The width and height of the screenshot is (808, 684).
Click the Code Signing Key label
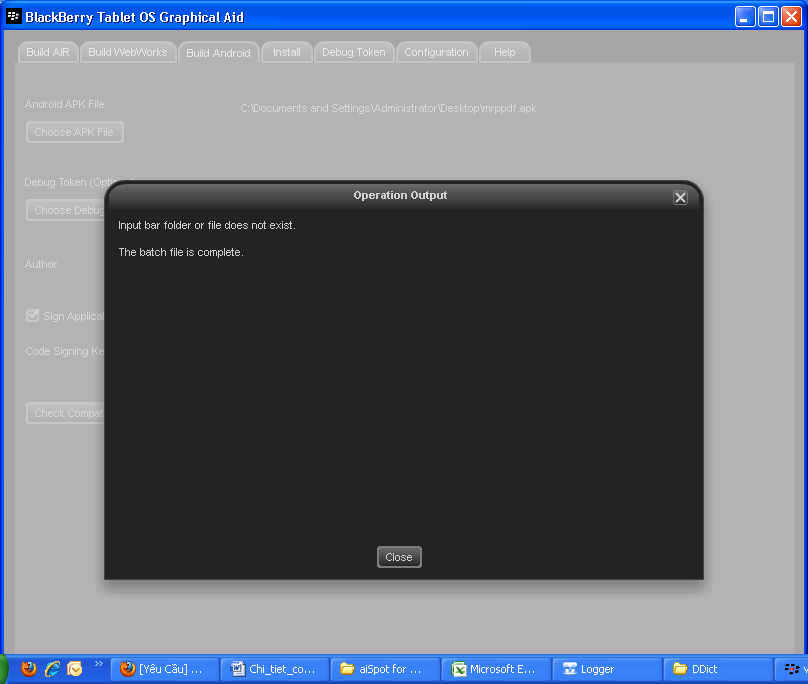(x=64, y=351)
